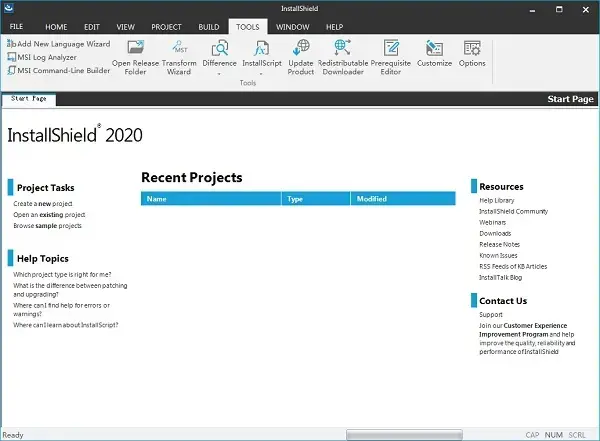Click the Open Release Folder icon

(x=135, y=47)
